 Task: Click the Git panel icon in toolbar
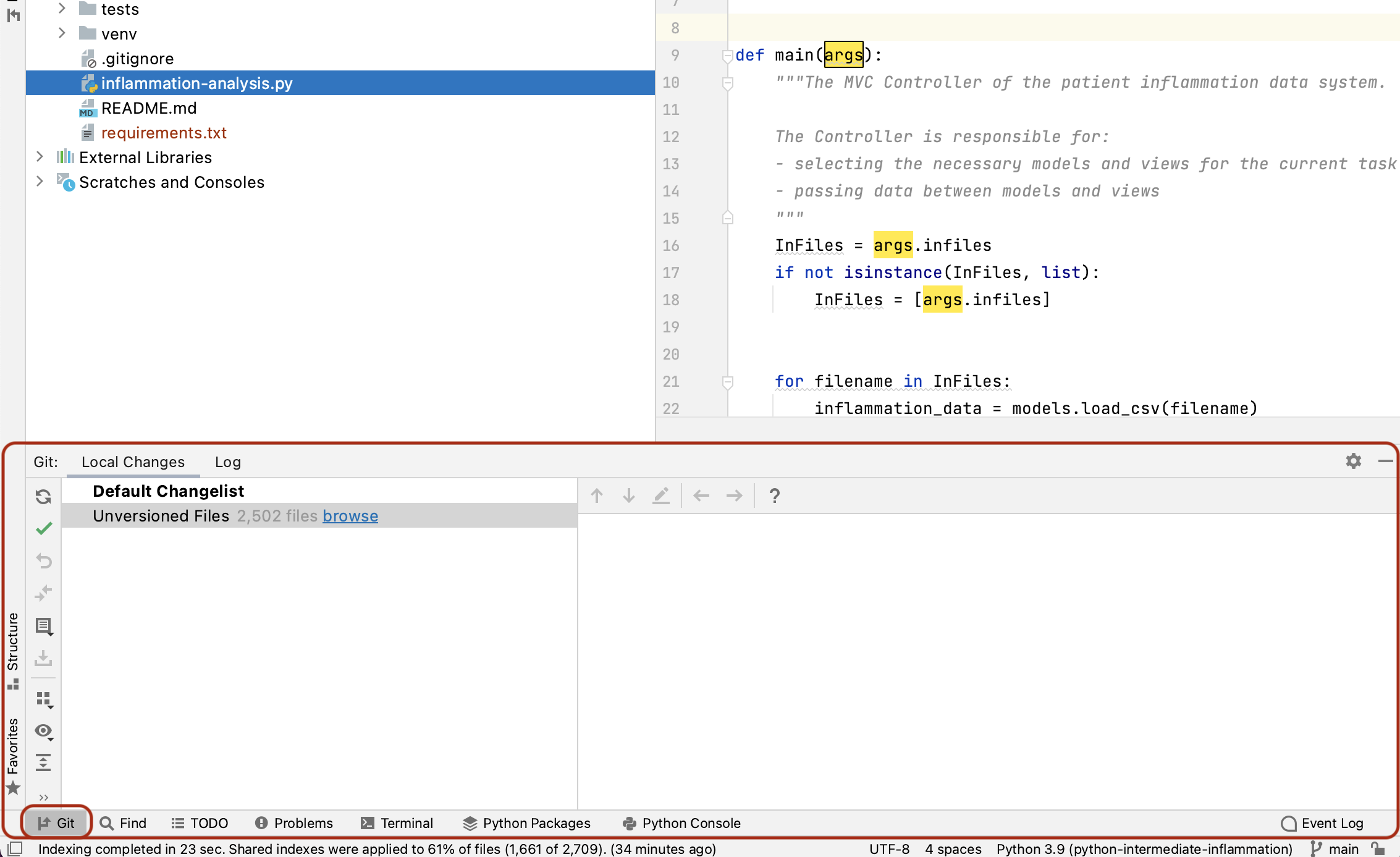click(57, 823)
